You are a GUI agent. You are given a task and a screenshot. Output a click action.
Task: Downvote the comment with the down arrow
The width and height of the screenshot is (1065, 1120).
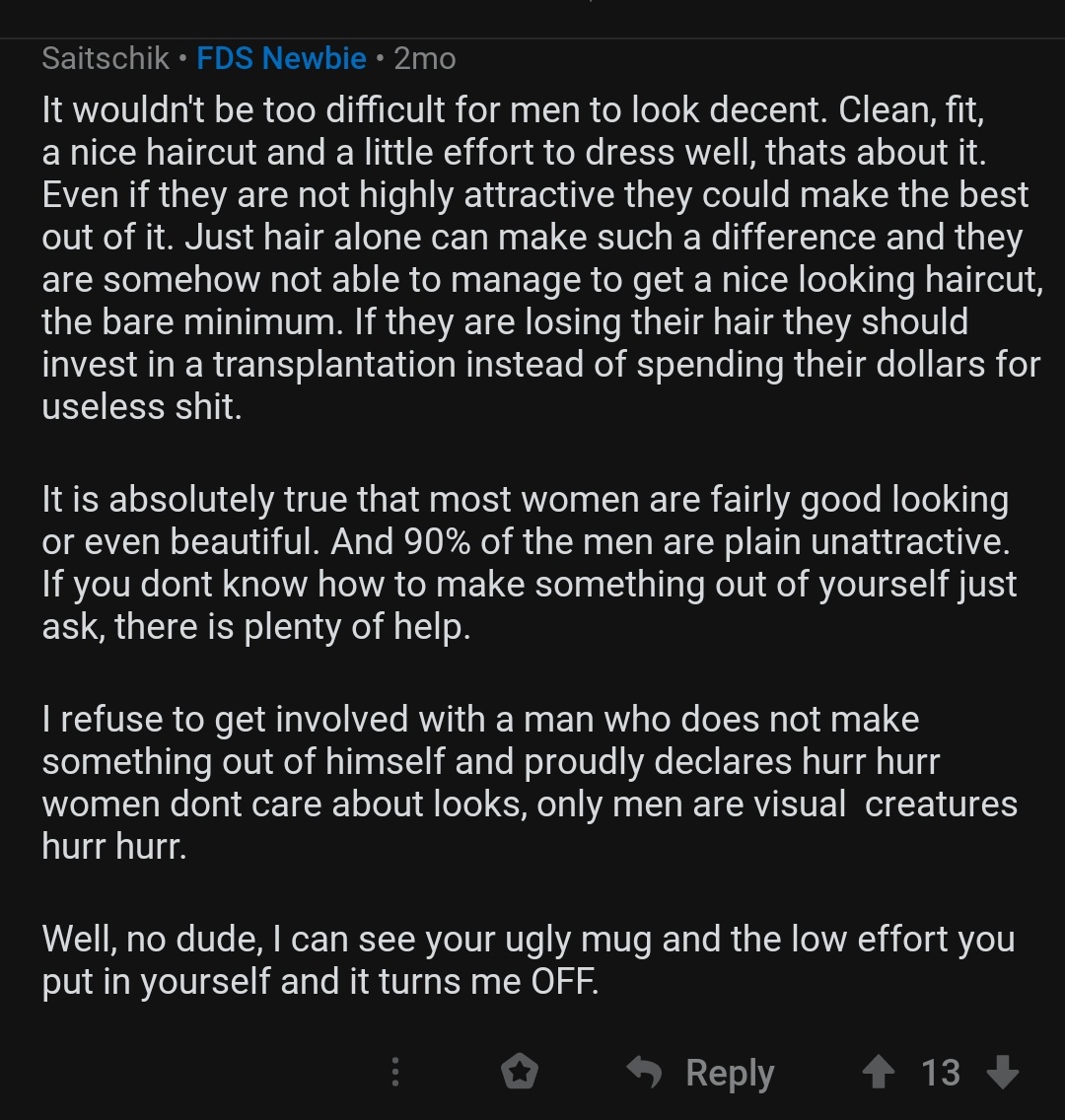click(x=1003, y=1072)
